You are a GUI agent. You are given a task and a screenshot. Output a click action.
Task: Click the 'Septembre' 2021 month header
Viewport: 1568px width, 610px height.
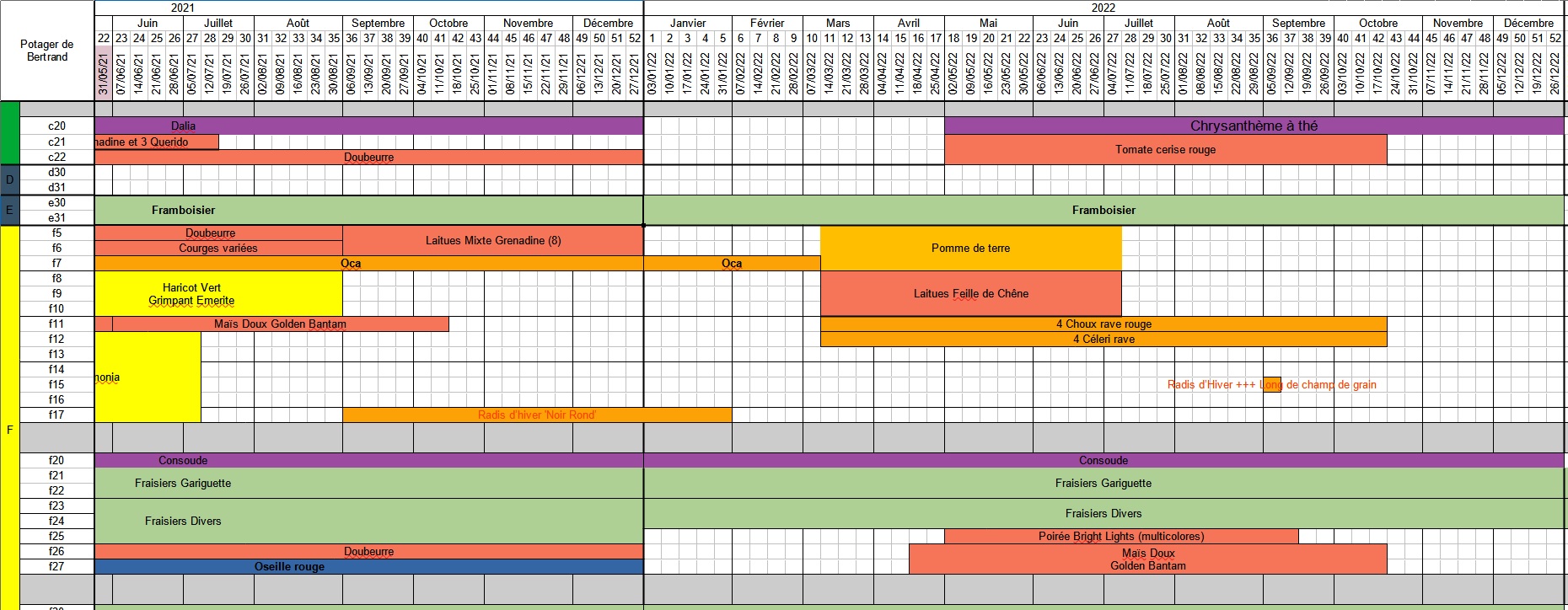378,23
